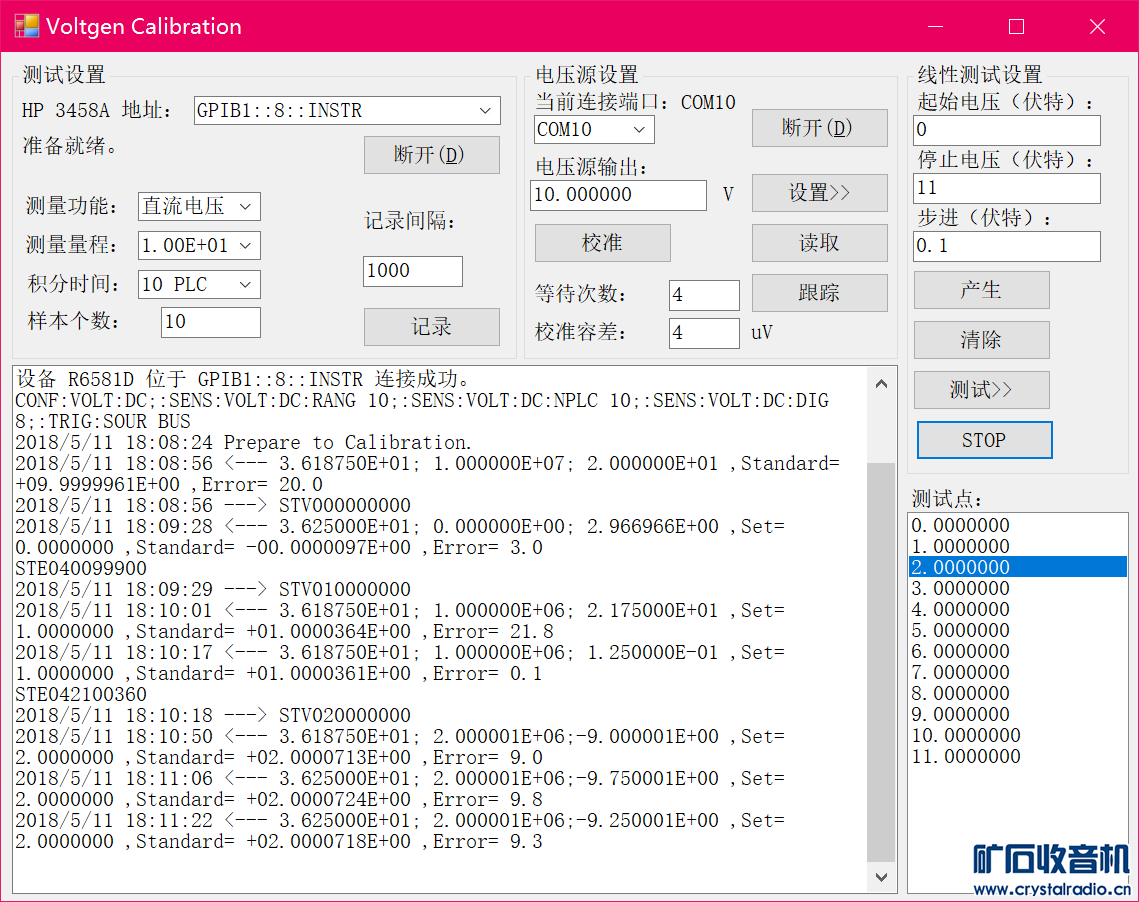Click the 电压源输出 voltage input field
This screenshot has height=902, width=1139.
click(617, 195)
